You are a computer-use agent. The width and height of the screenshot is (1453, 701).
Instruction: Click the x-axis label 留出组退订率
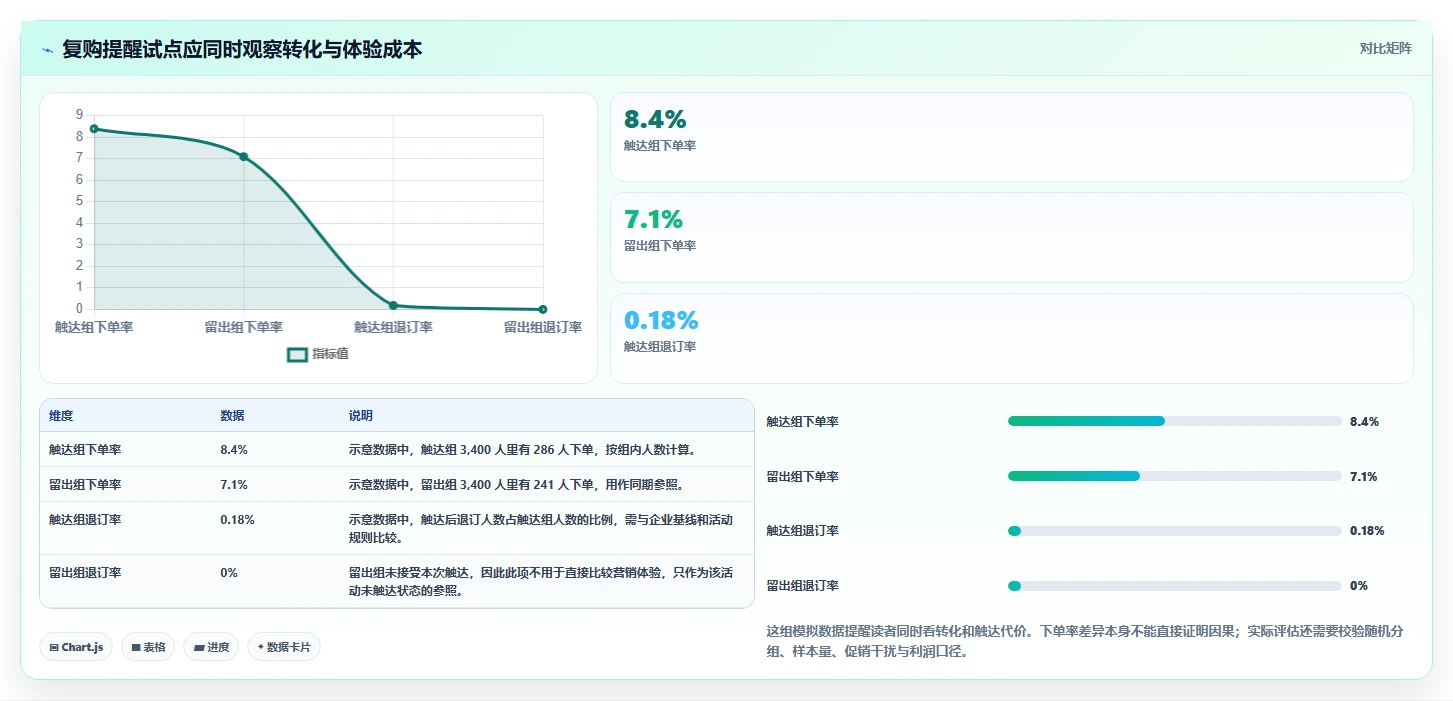point(543,327)
